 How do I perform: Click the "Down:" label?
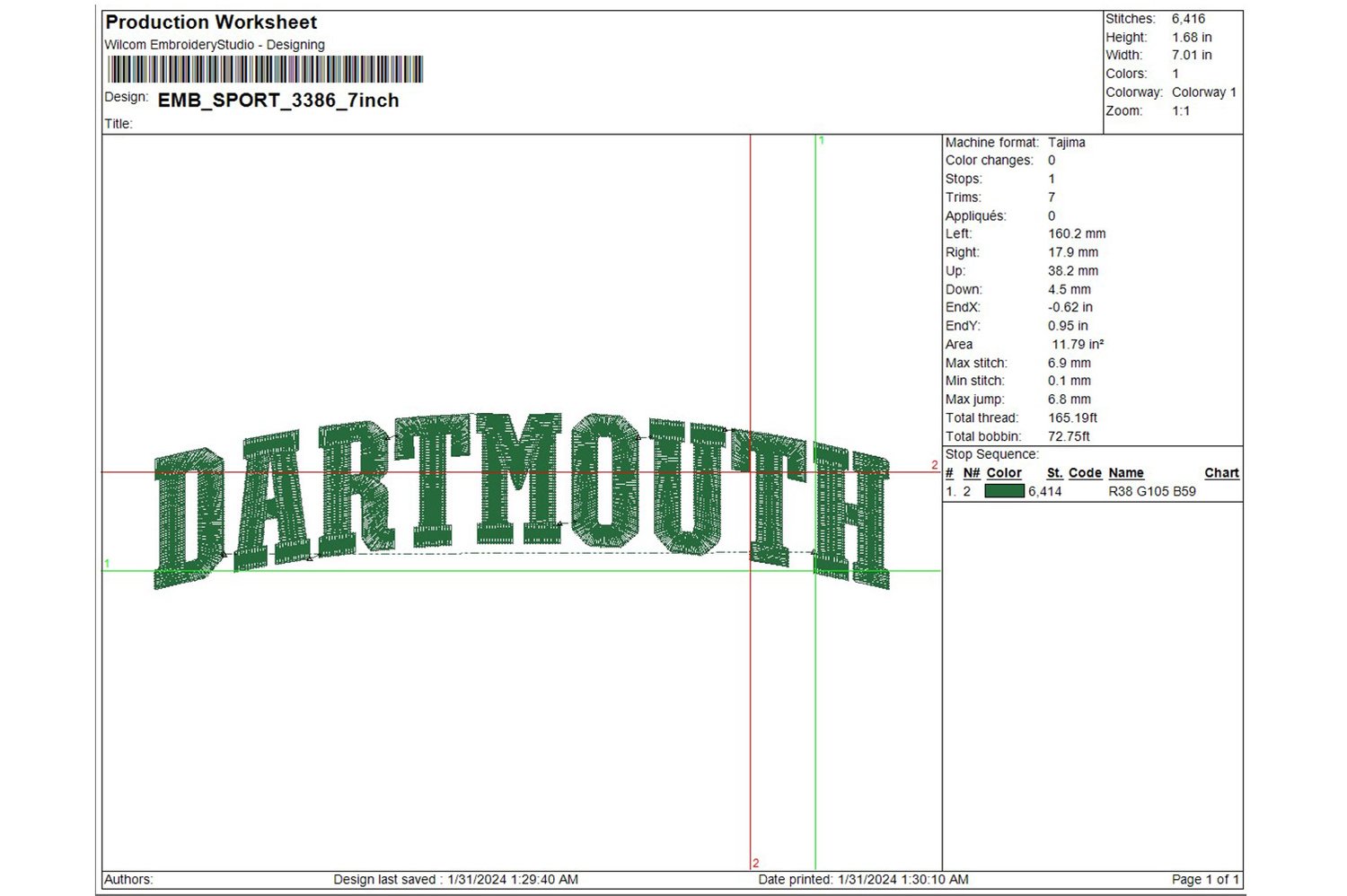pyautogui.click(x=964, y=290)
